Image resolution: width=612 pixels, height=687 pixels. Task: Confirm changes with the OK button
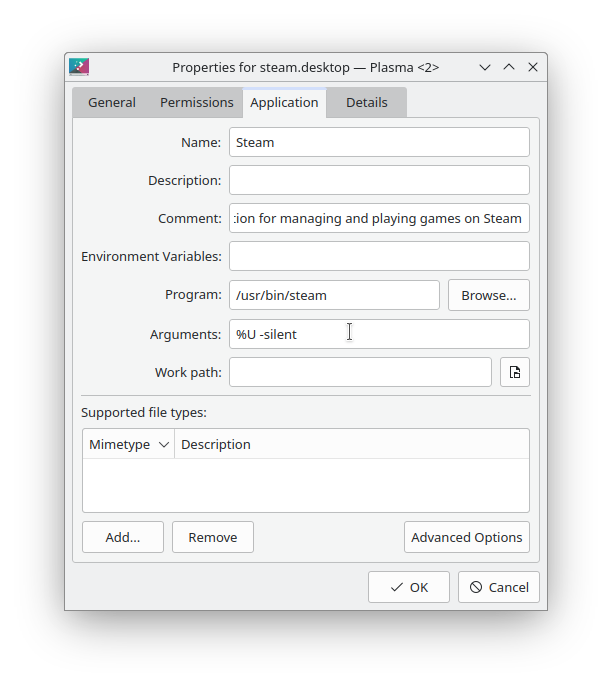(x=408, y=587)
